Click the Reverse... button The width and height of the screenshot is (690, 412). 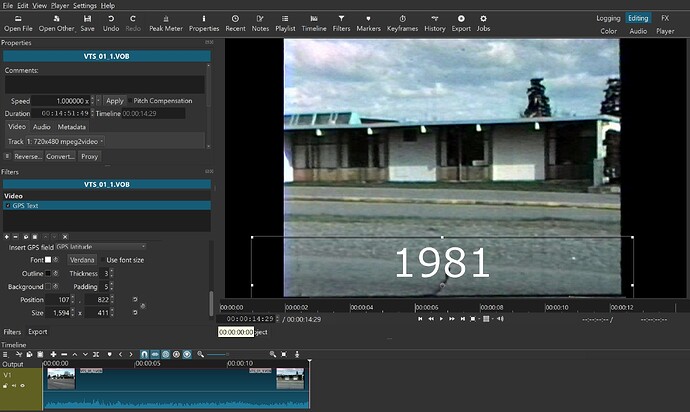pos(28,156)
